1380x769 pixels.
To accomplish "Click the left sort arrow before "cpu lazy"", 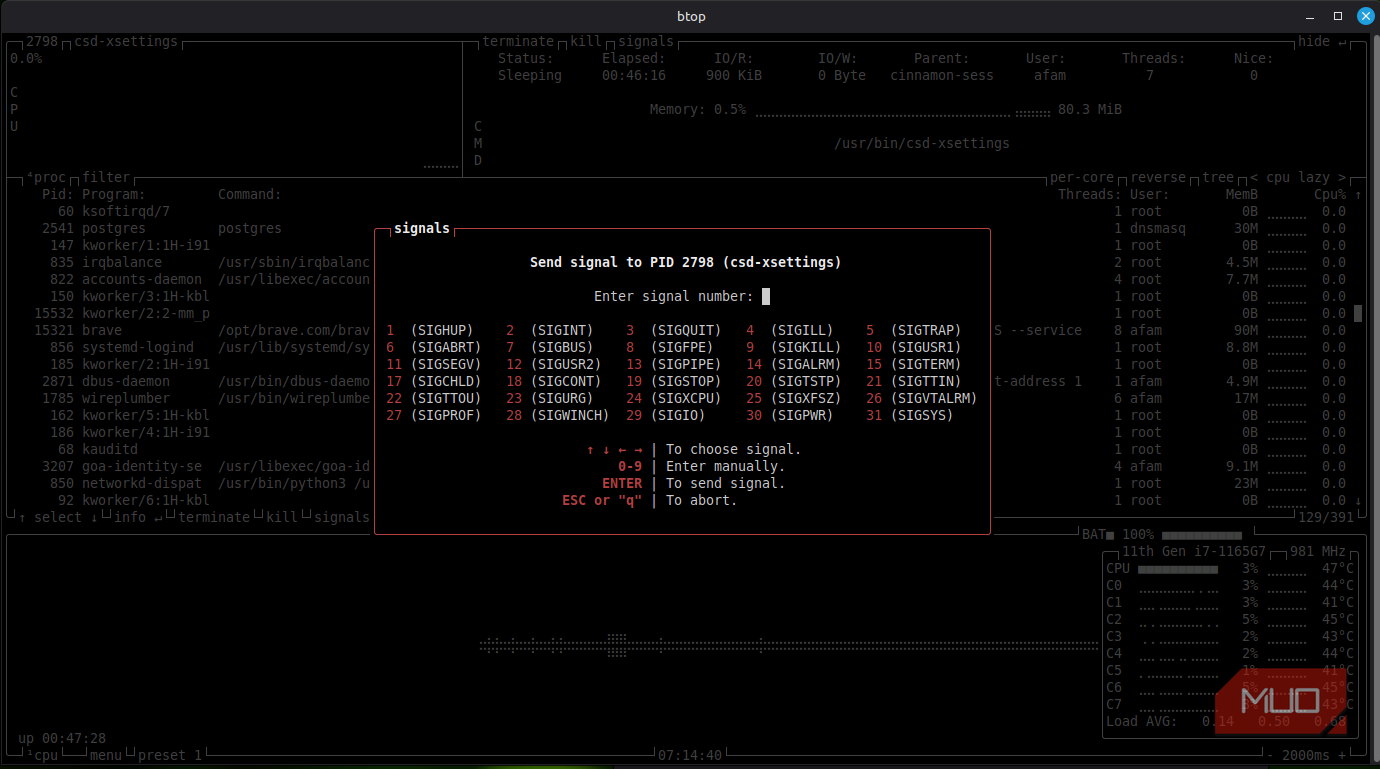I will click(1254, 177).
